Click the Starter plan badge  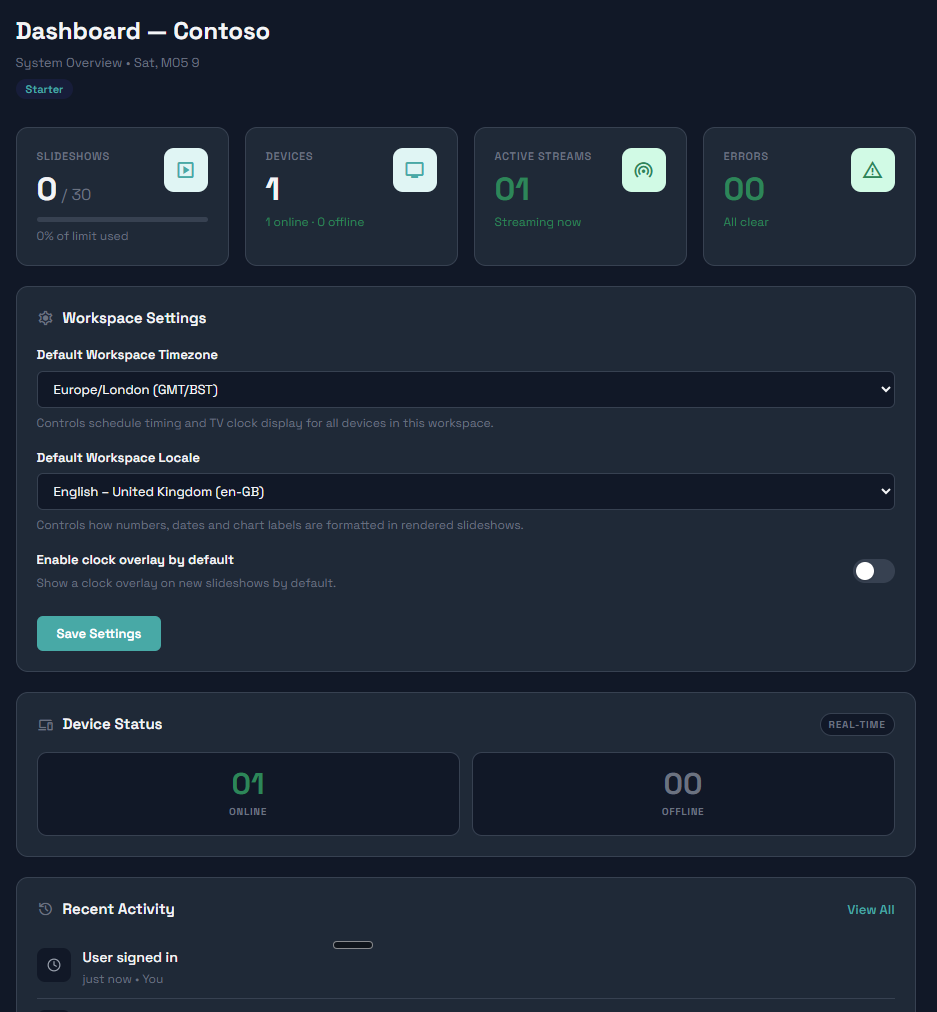pos(44,89)
